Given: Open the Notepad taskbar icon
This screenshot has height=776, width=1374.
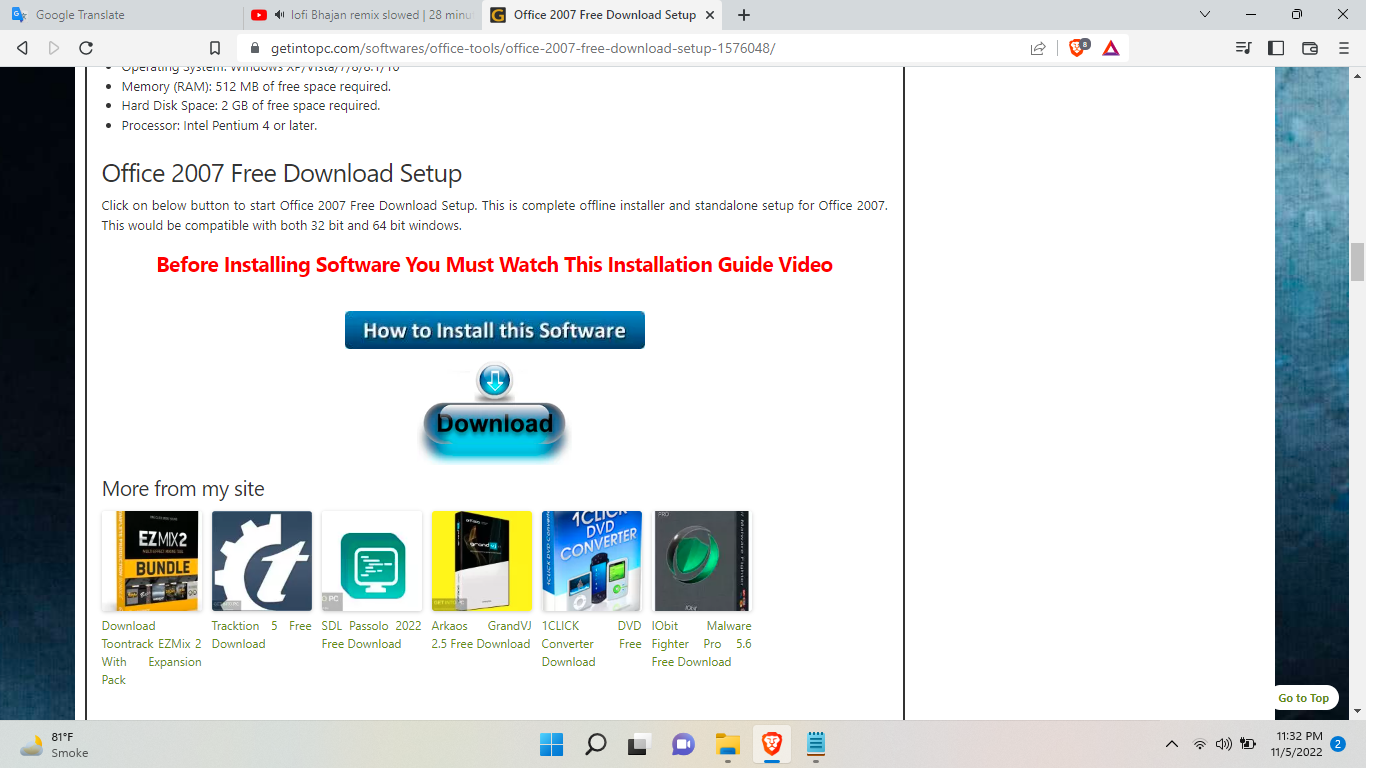Looking at the screenshot, I should (x=815, y=744).
